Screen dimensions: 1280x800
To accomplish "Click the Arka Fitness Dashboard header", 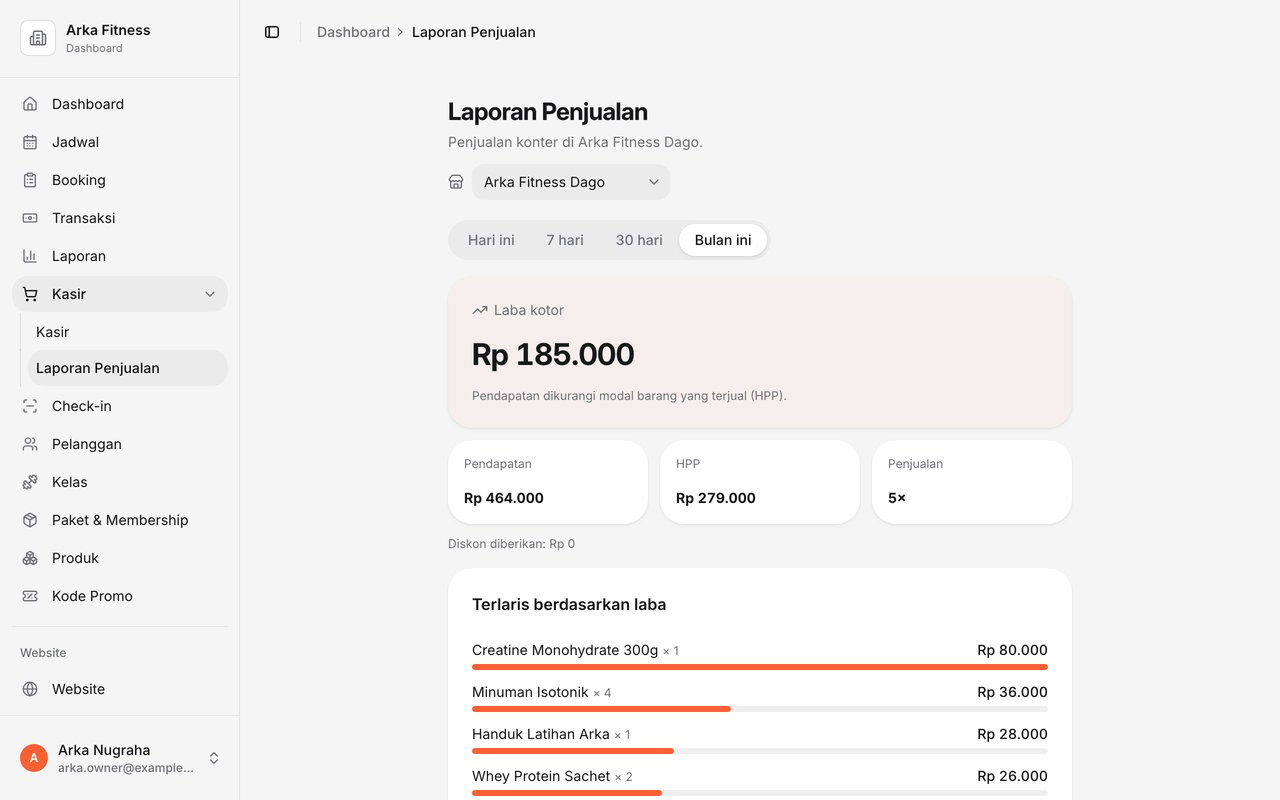I will (120, 38).
